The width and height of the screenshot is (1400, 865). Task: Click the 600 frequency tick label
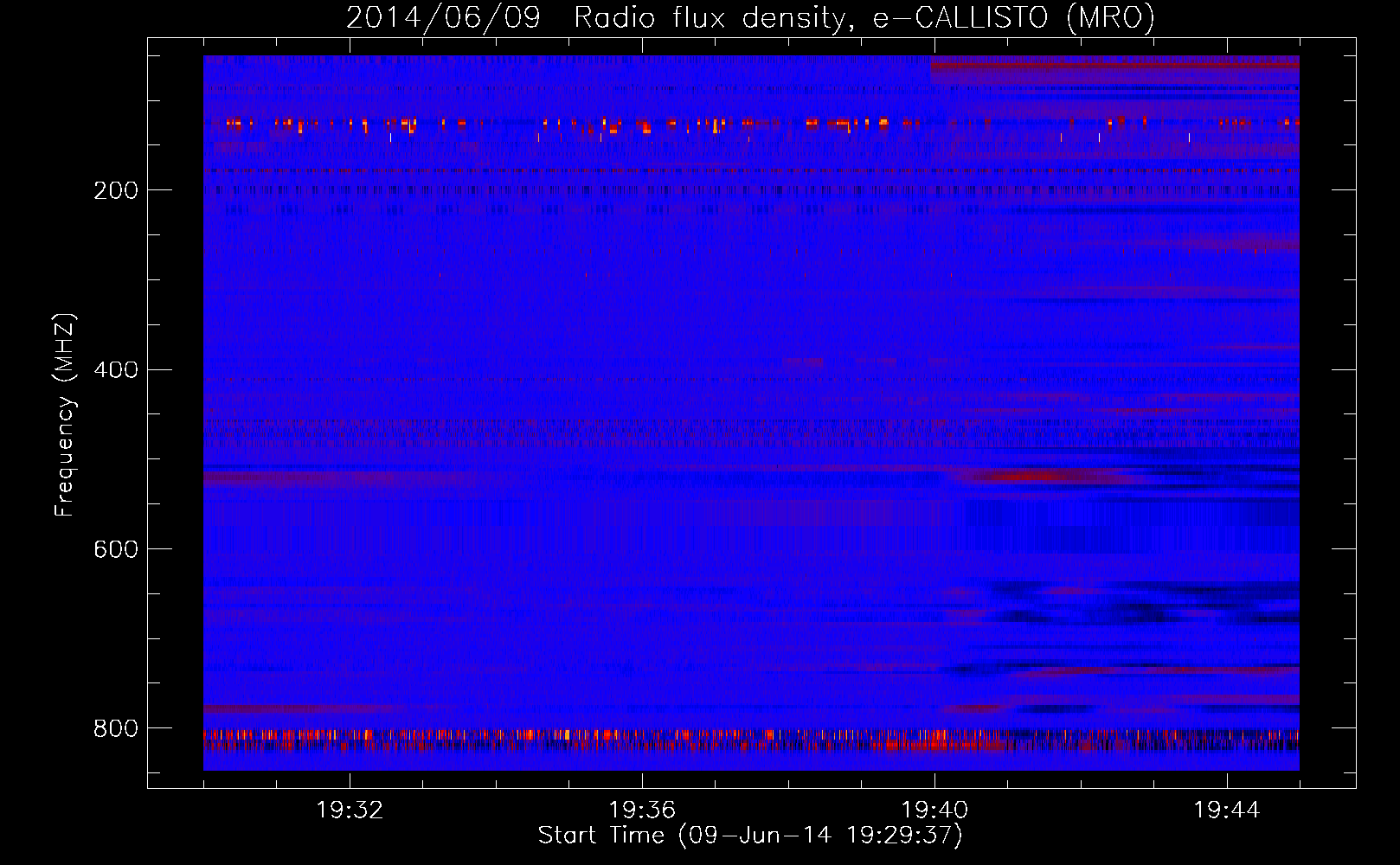coord(116,550)
